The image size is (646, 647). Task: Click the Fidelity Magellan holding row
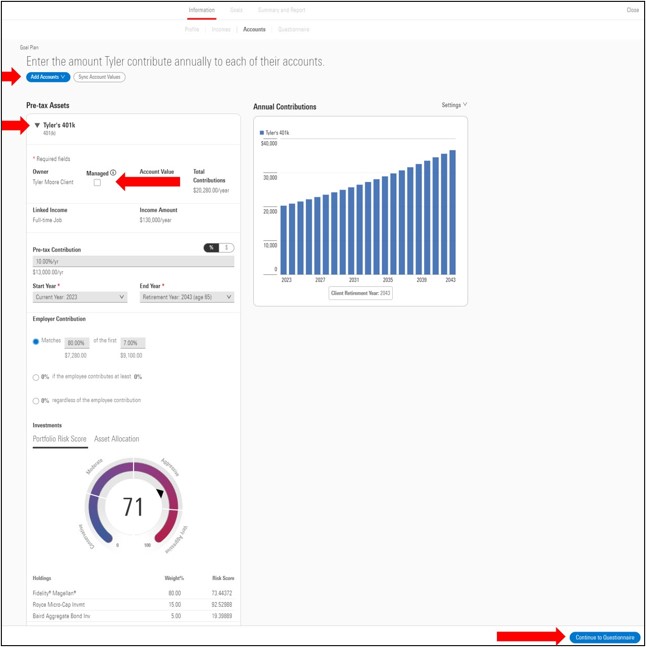coord(133,593)
